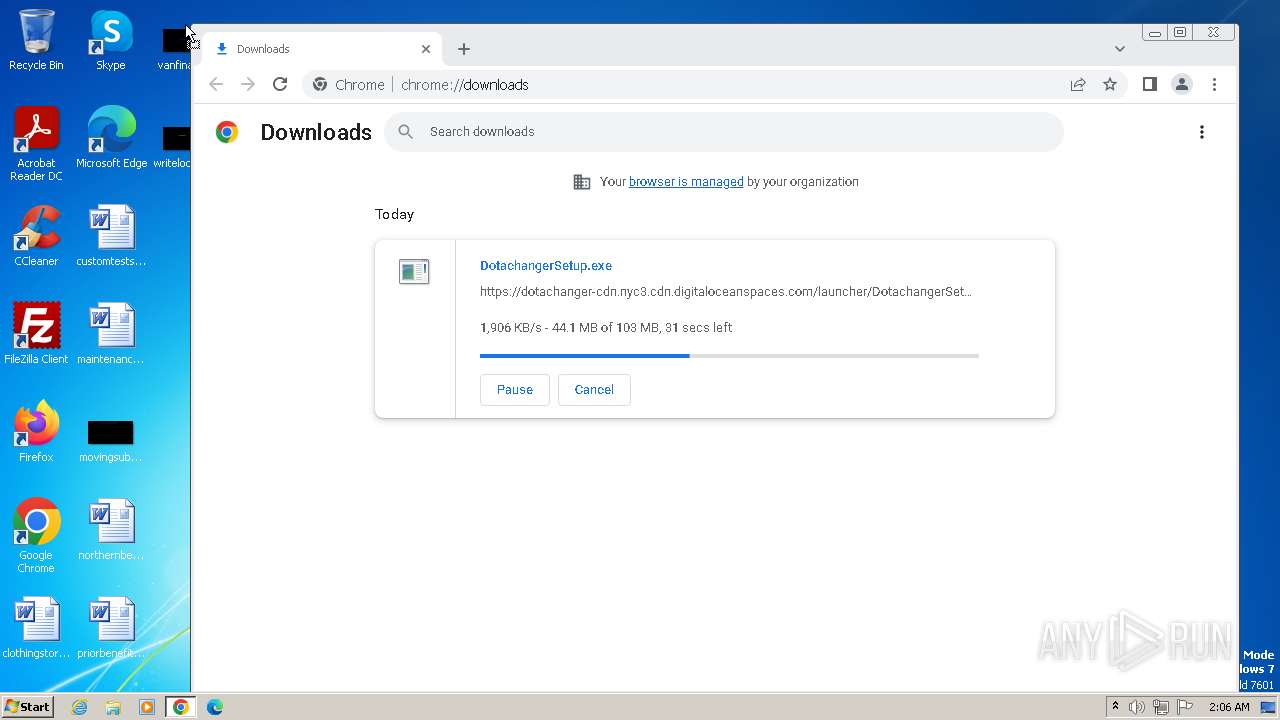Open the dotachanger-cdn download URL link
The image size is (1280, 720).
point(726,292)
